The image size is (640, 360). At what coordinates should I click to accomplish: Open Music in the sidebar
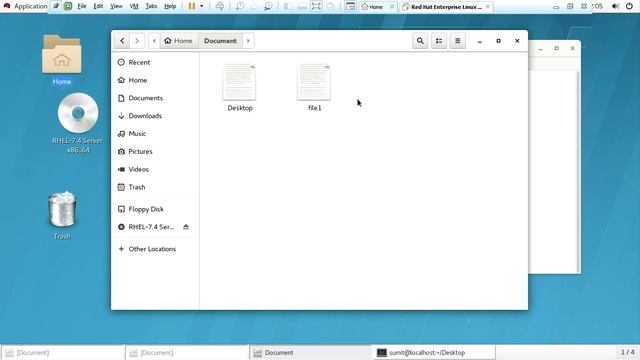point(155,133)
